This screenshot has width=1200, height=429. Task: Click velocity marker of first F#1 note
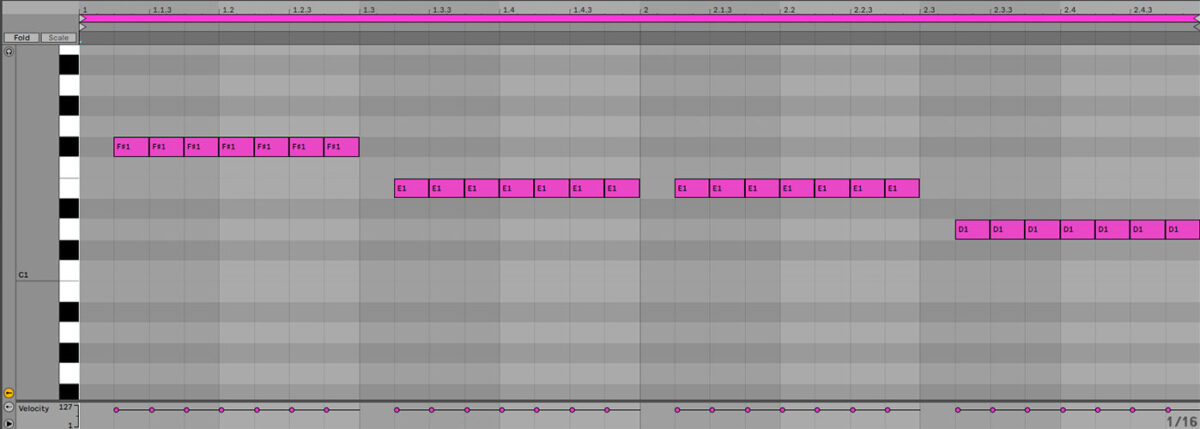[x=116, y=409]
